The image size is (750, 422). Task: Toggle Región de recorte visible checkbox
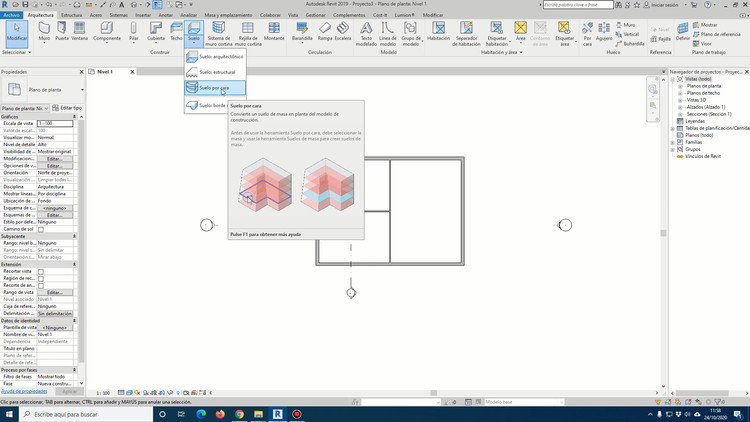tap(41, 278)
